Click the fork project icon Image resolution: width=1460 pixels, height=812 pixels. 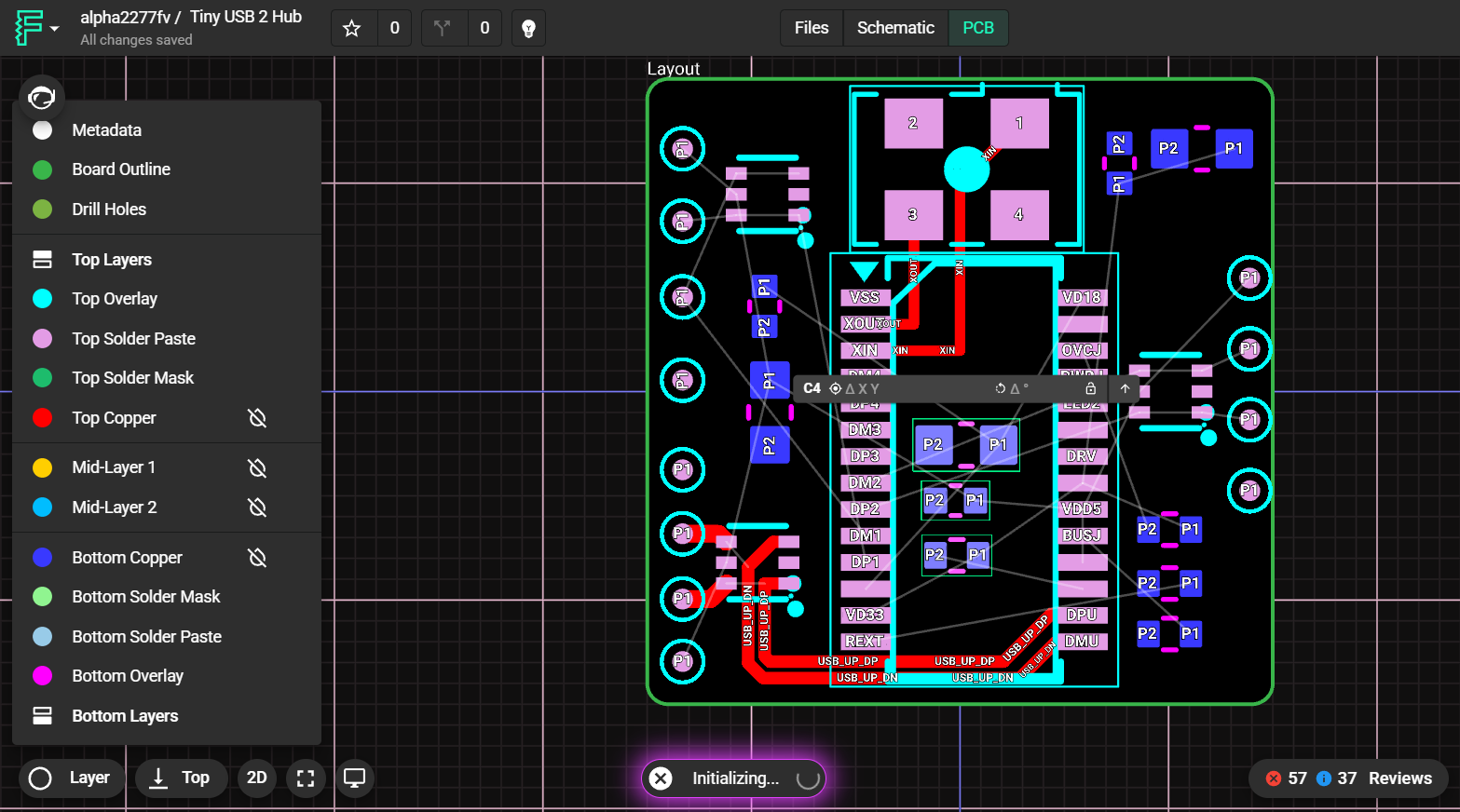[x=443, y=28]
